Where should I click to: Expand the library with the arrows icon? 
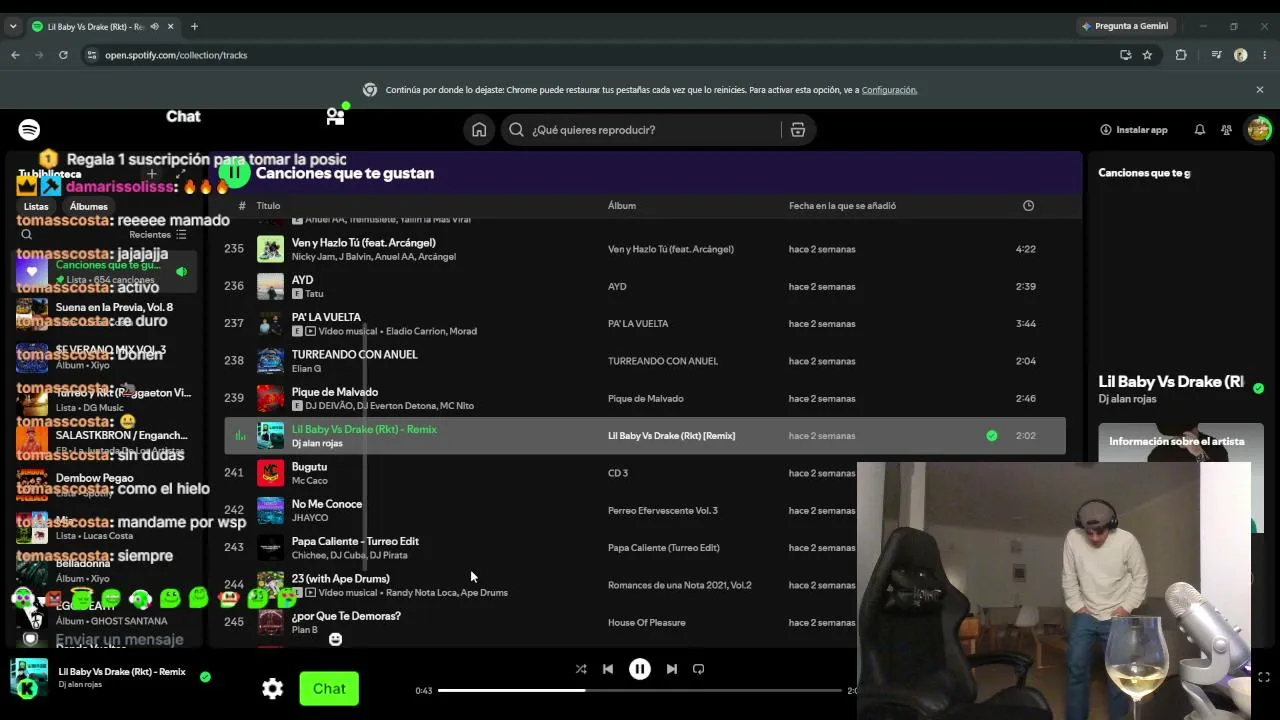181,174
